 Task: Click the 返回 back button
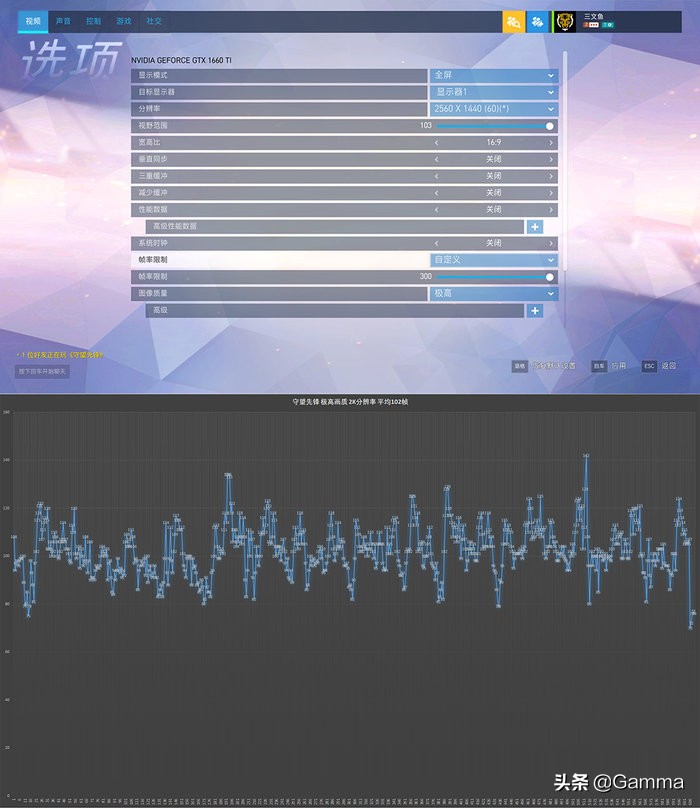(x=669, y=366)
